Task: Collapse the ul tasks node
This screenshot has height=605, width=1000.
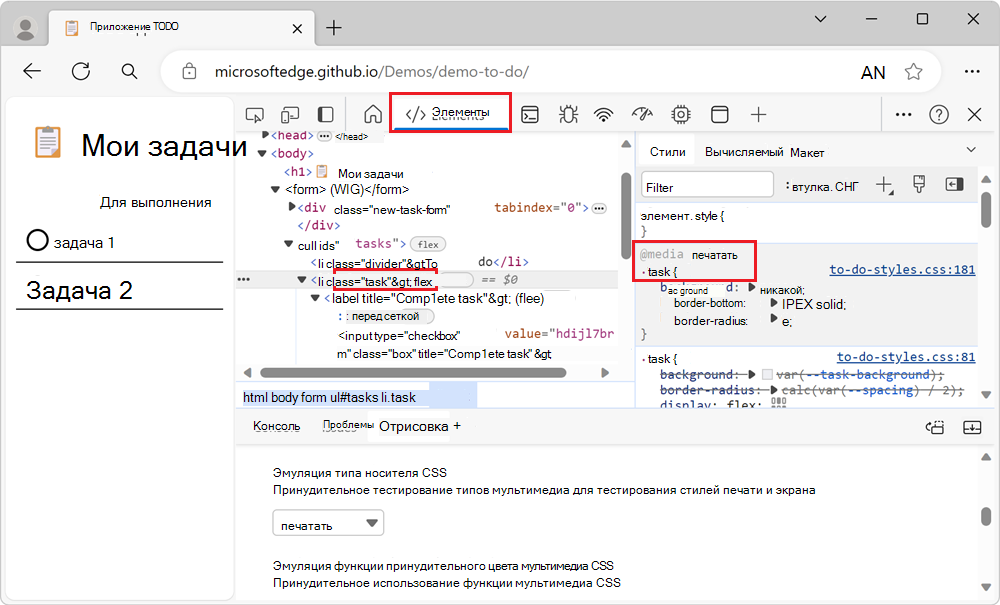Action: [x=288, y=244]
